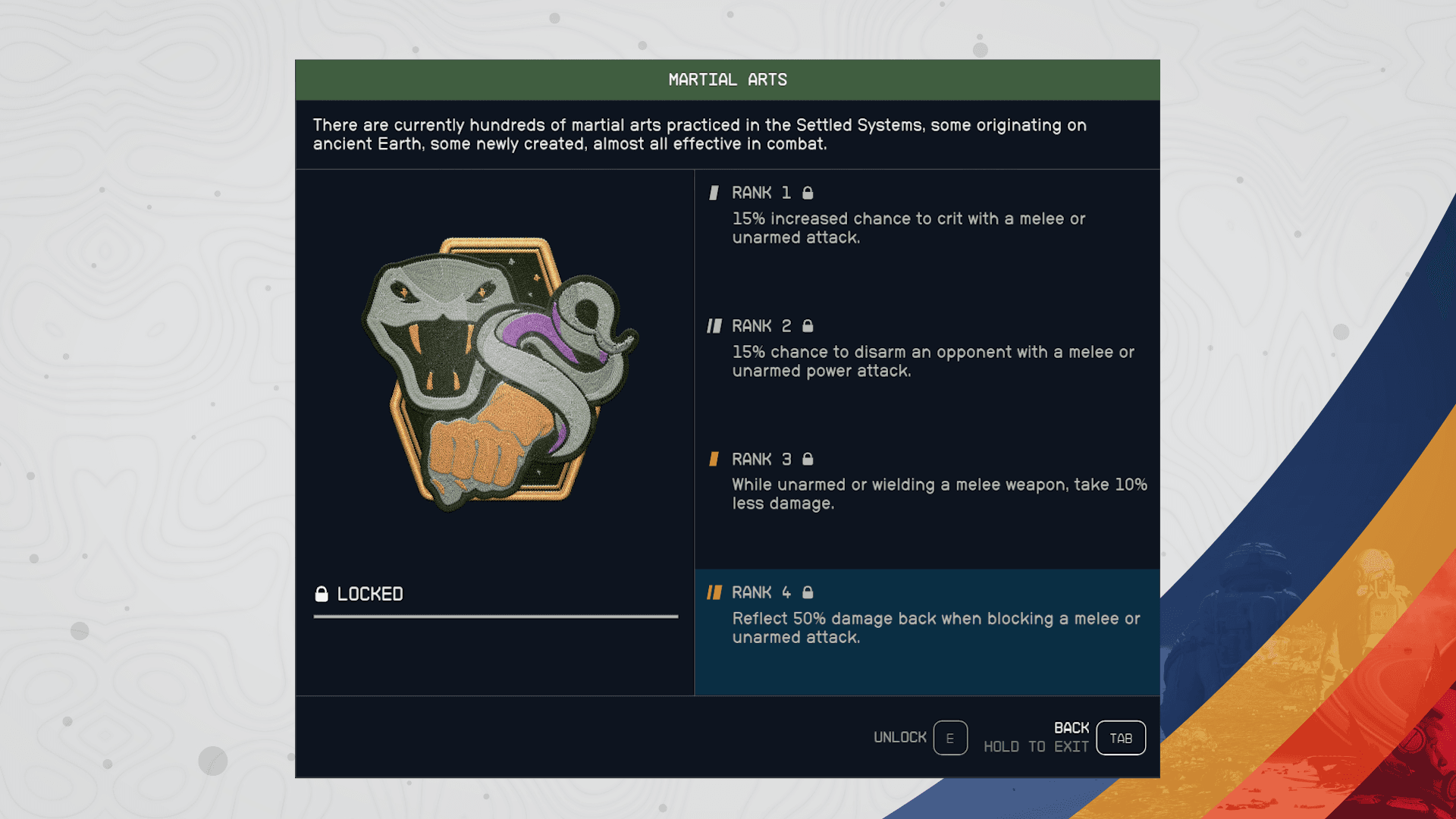Click the lock icon next to Rank 2
1456x819 pixels.
[808, 326]
